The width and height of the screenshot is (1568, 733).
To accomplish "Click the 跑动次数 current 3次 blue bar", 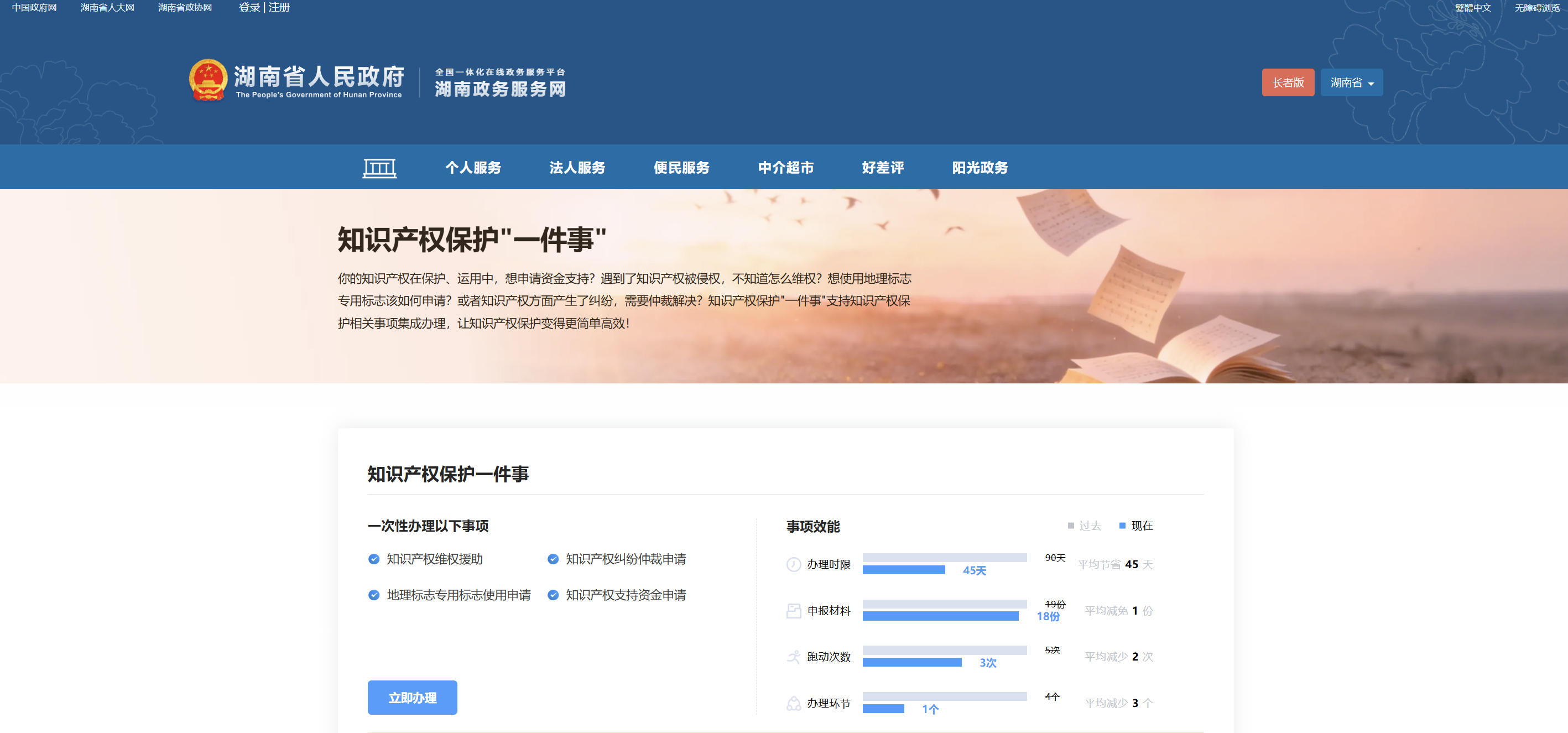I will coord(912,662).
